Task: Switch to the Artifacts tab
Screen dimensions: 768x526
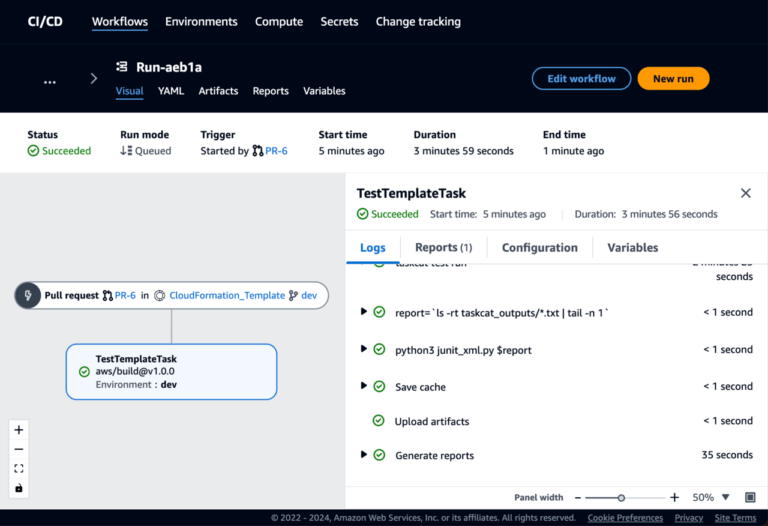Action: 218,91
